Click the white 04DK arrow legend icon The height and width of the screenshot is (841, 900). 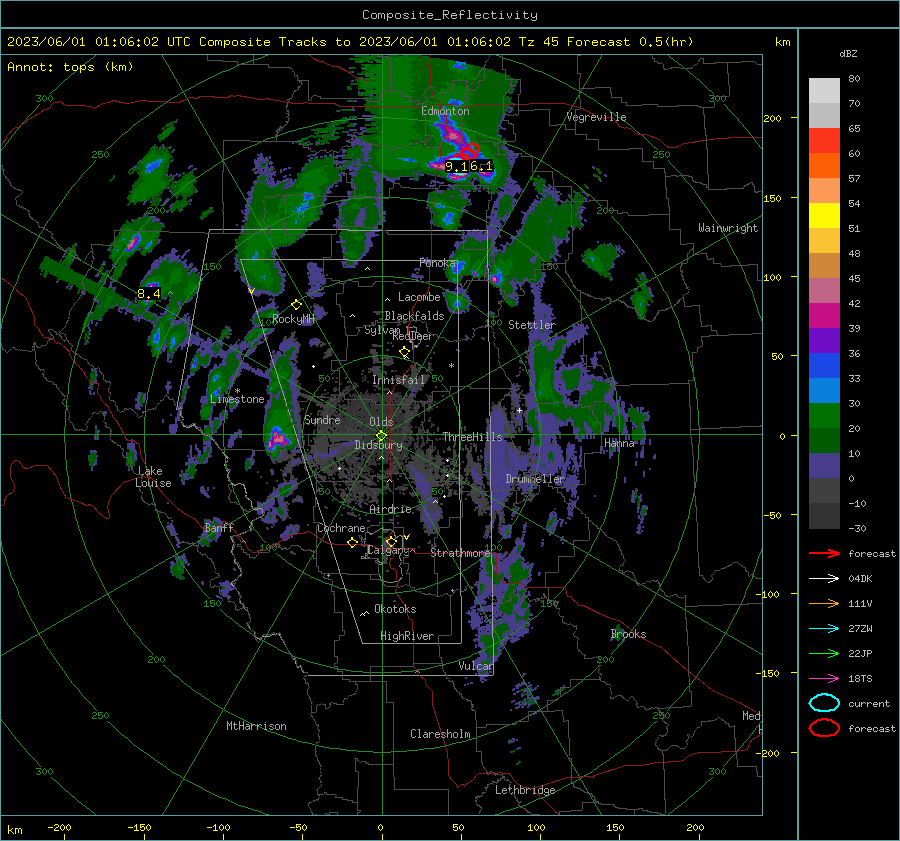pos(824,578)
